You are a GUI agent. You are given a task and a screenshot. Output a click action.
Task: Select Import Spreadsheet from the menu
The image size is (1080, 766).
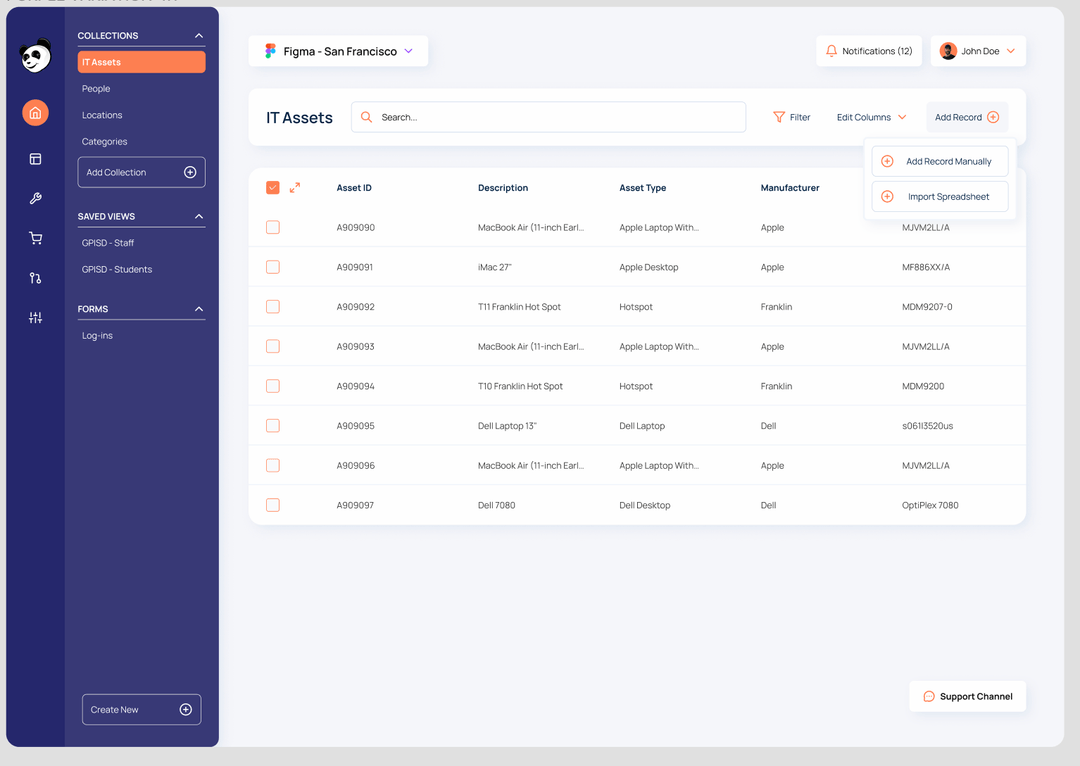(x=939, y=196)
